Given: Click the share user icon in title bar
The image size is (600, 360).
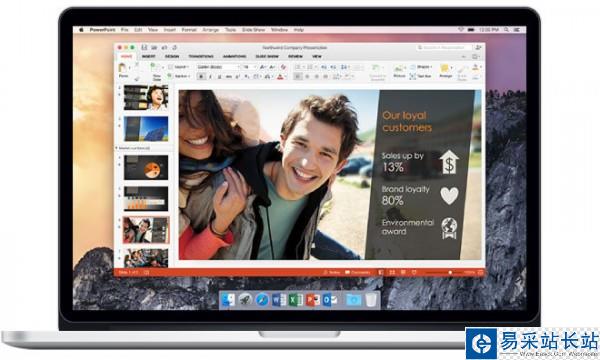Looking at the screenshot, I should [478, 47].
